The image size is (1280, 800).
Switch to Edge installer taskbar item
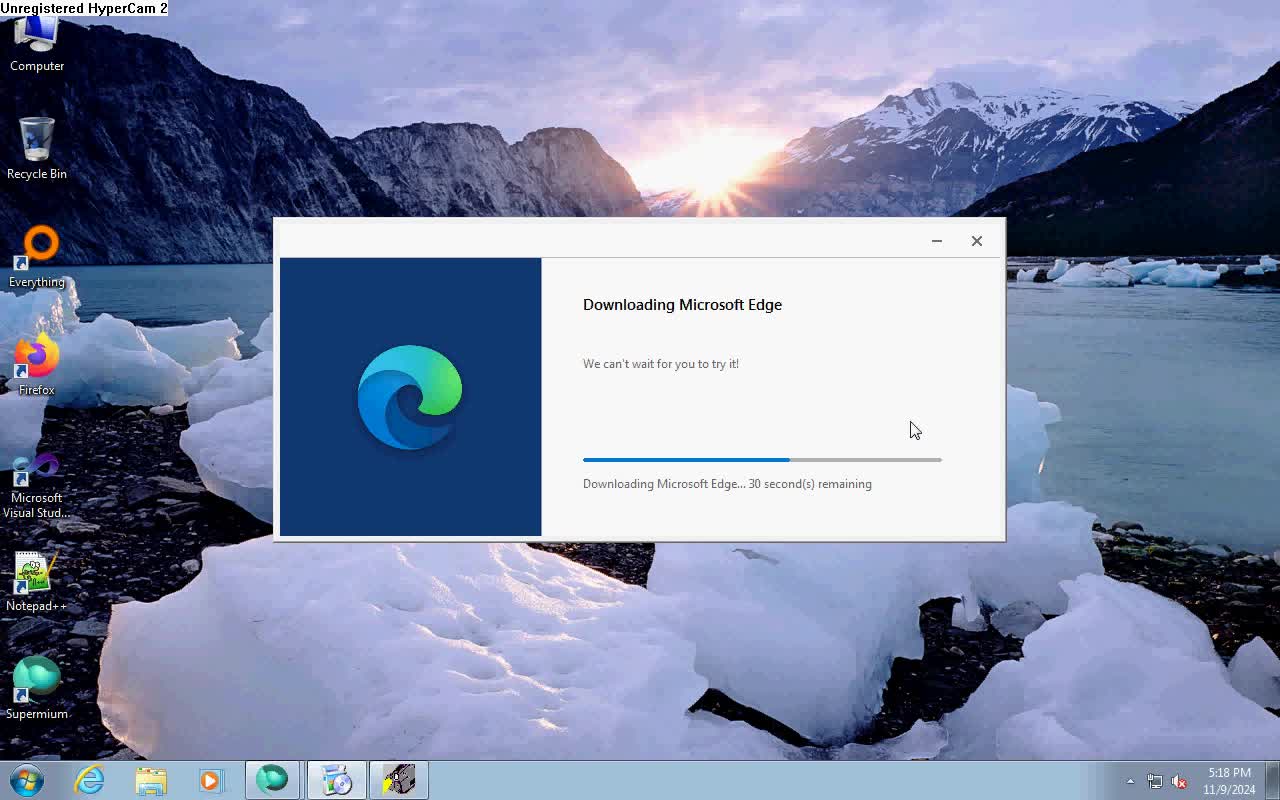tap(337, 780)
